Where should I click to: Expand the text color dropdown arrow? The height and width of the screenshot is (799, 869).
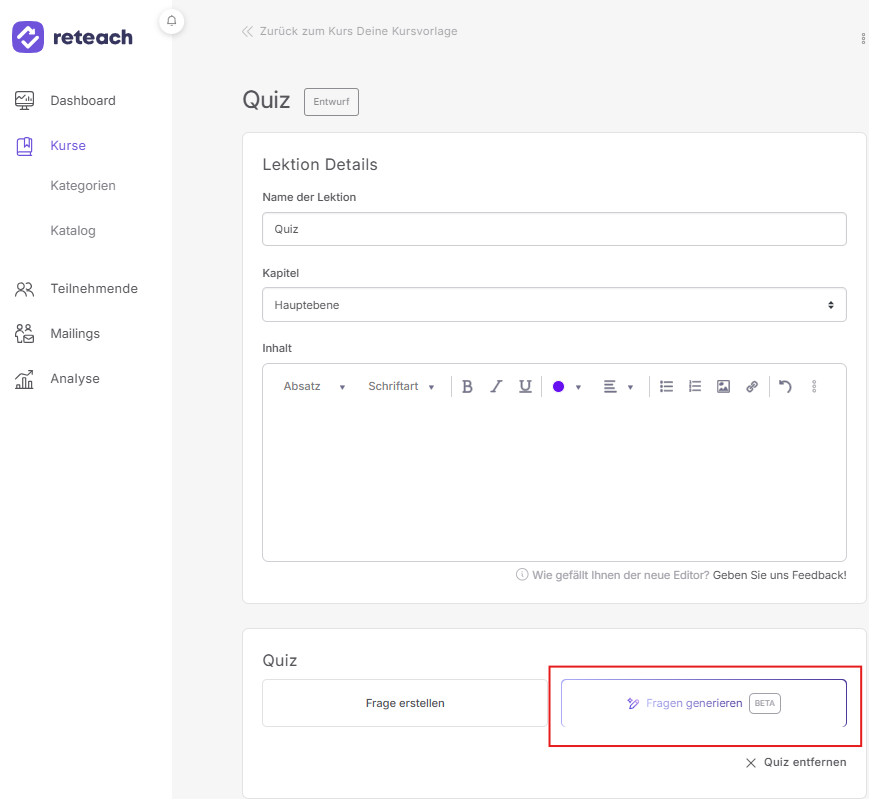tap(578, 387)
